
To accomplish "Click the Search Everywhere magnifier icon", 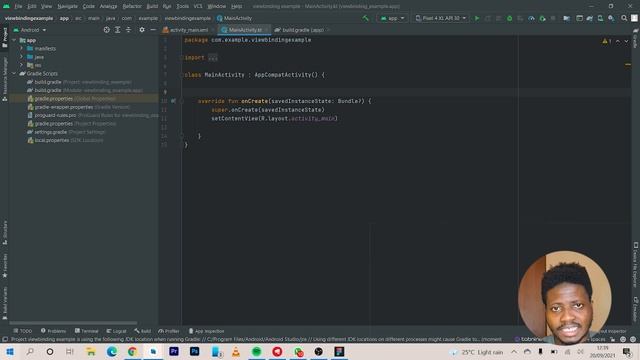I will click(x=624, y=18).
